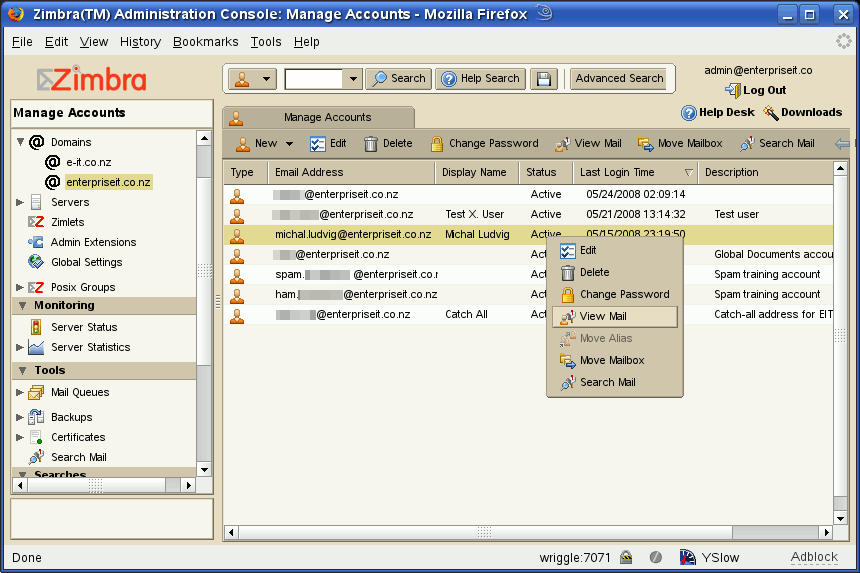
Task: Click the Global Settings globe icon
Action: coord(36,262)
